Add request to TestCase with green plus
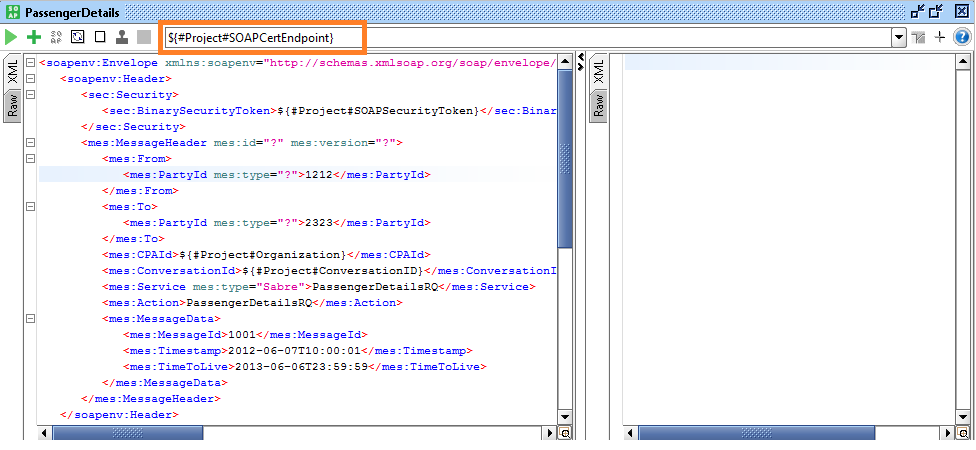Viewport: 976px width, 450px height. click(34, 37)
